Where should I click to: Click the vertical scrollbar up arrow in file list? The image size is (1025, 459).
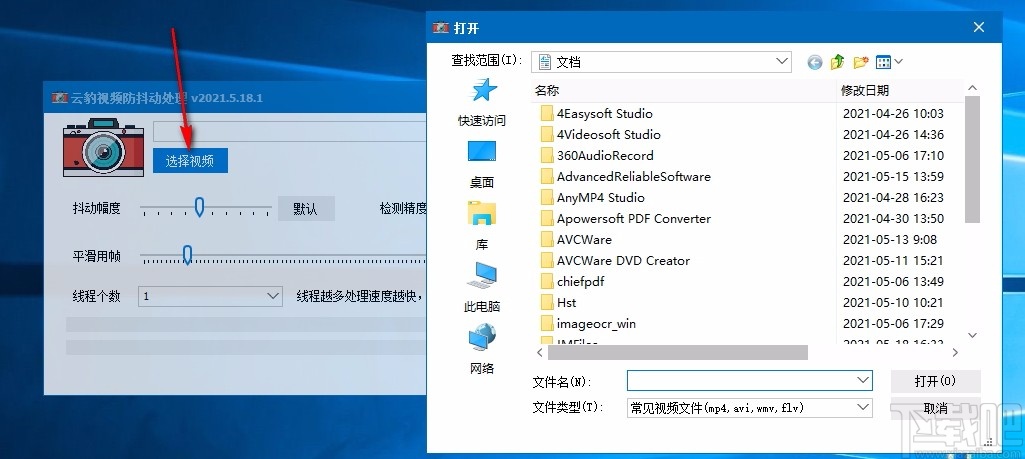point(972,88)
